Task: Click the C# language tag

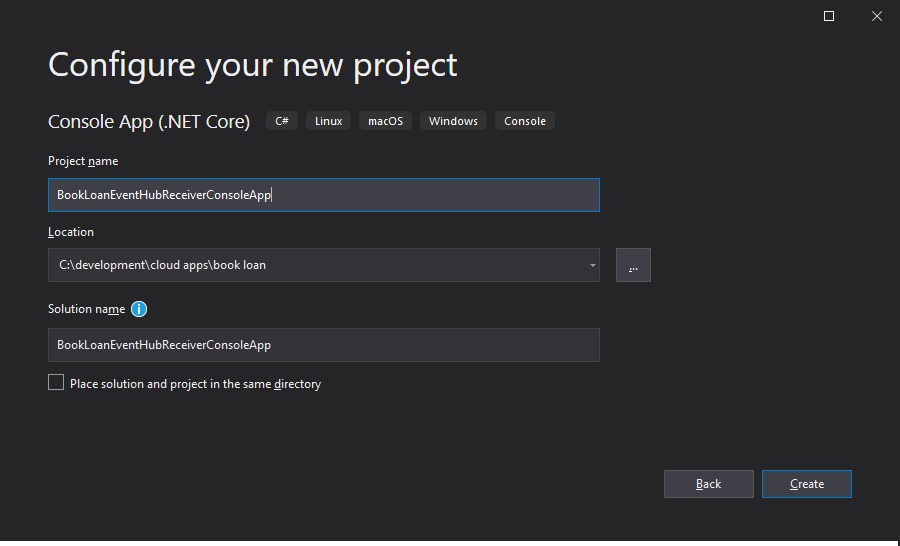Action: tap(282, 121)
